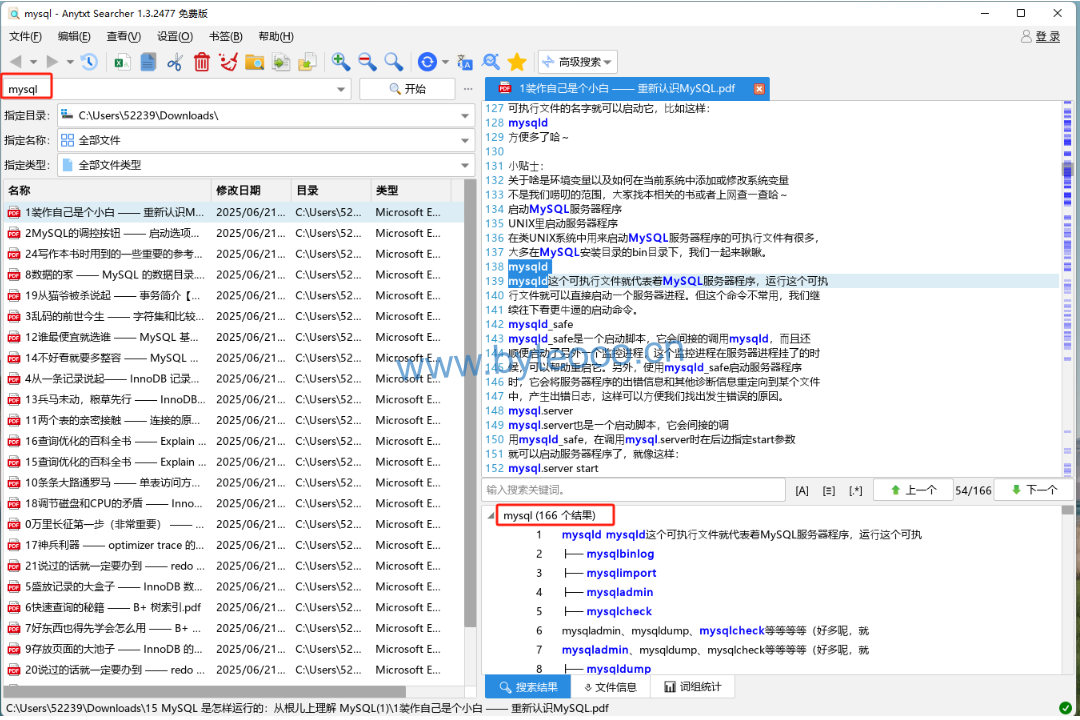Click the red broom clean icon
This screenshot has width=1080, height=720.
(228, 62)
